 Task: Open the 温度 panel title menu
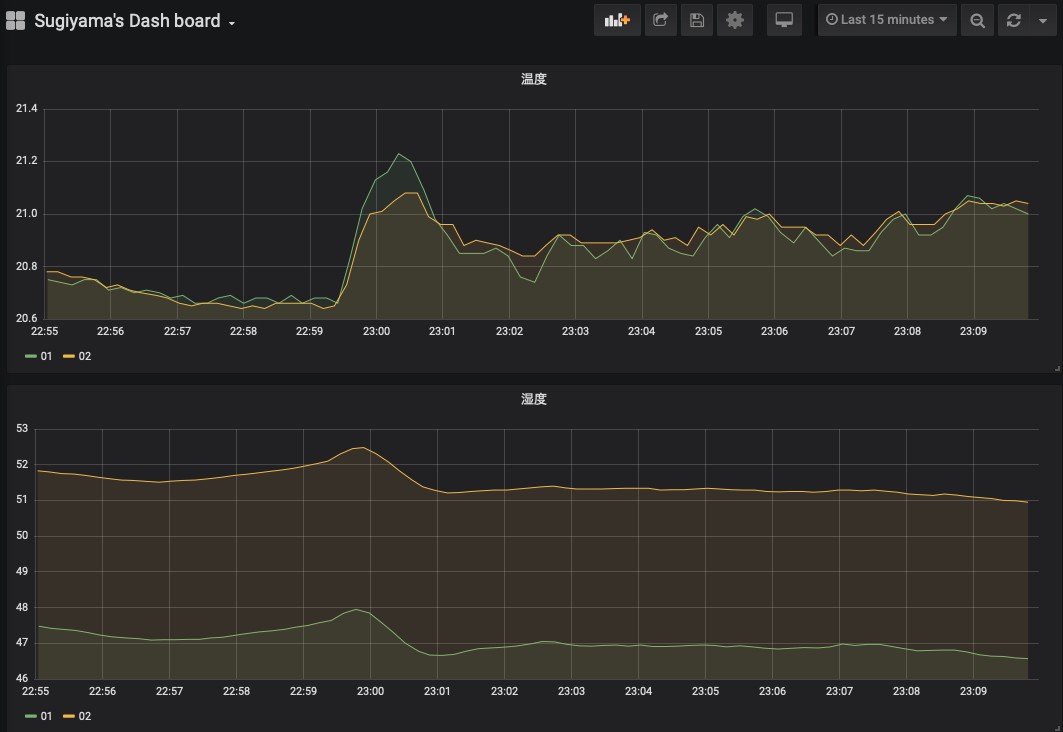point(533,80)
